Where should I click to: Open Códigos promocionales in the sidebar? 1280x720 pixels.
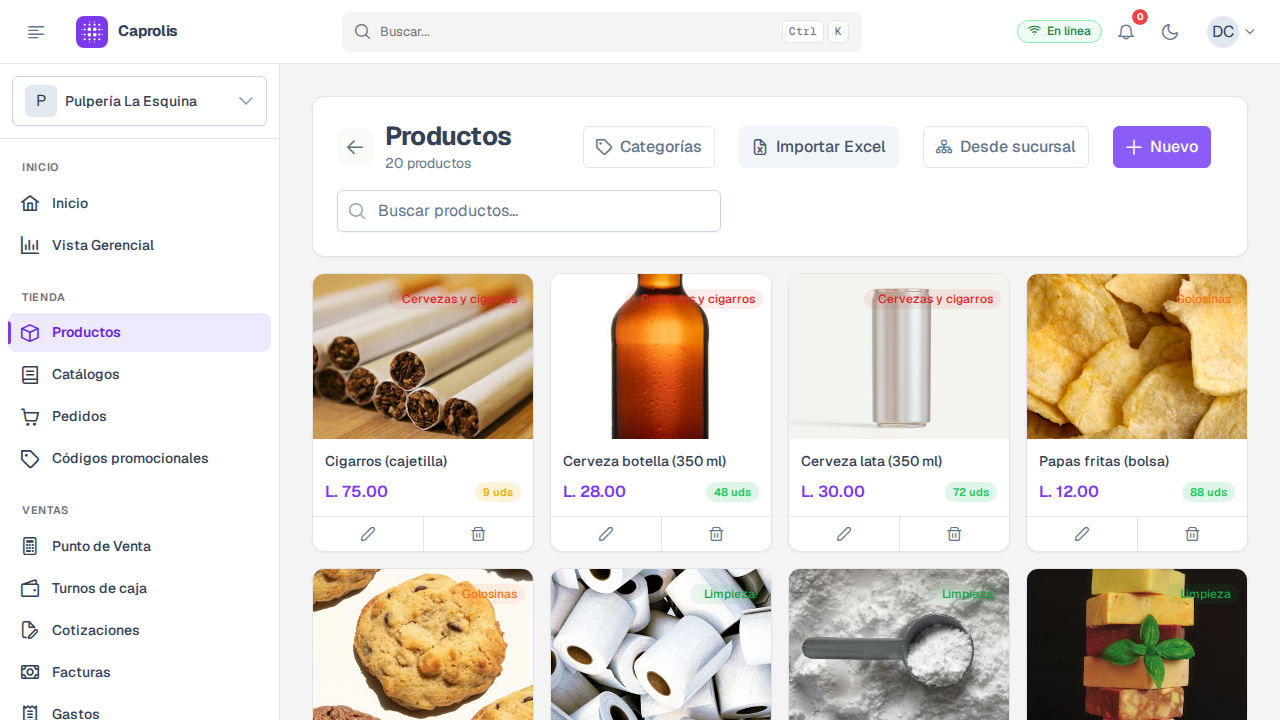[x=139, y=458]
